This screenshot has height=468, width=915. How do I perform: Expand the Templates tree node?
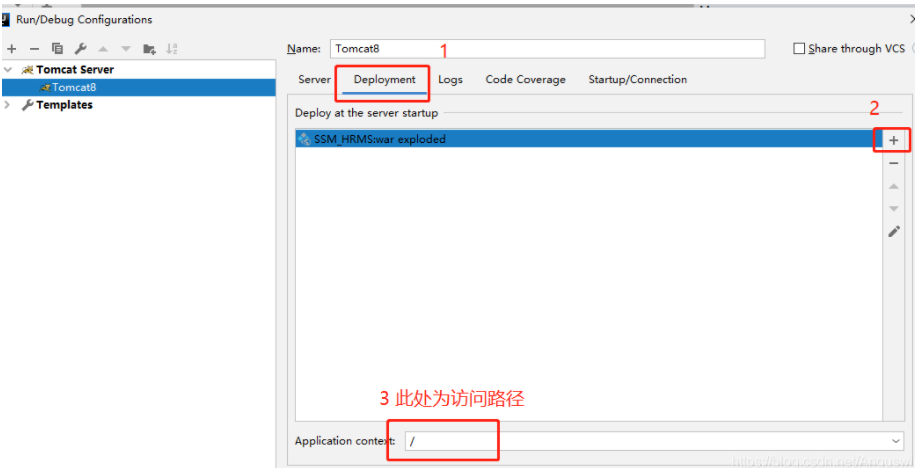[x=8, y=105]
